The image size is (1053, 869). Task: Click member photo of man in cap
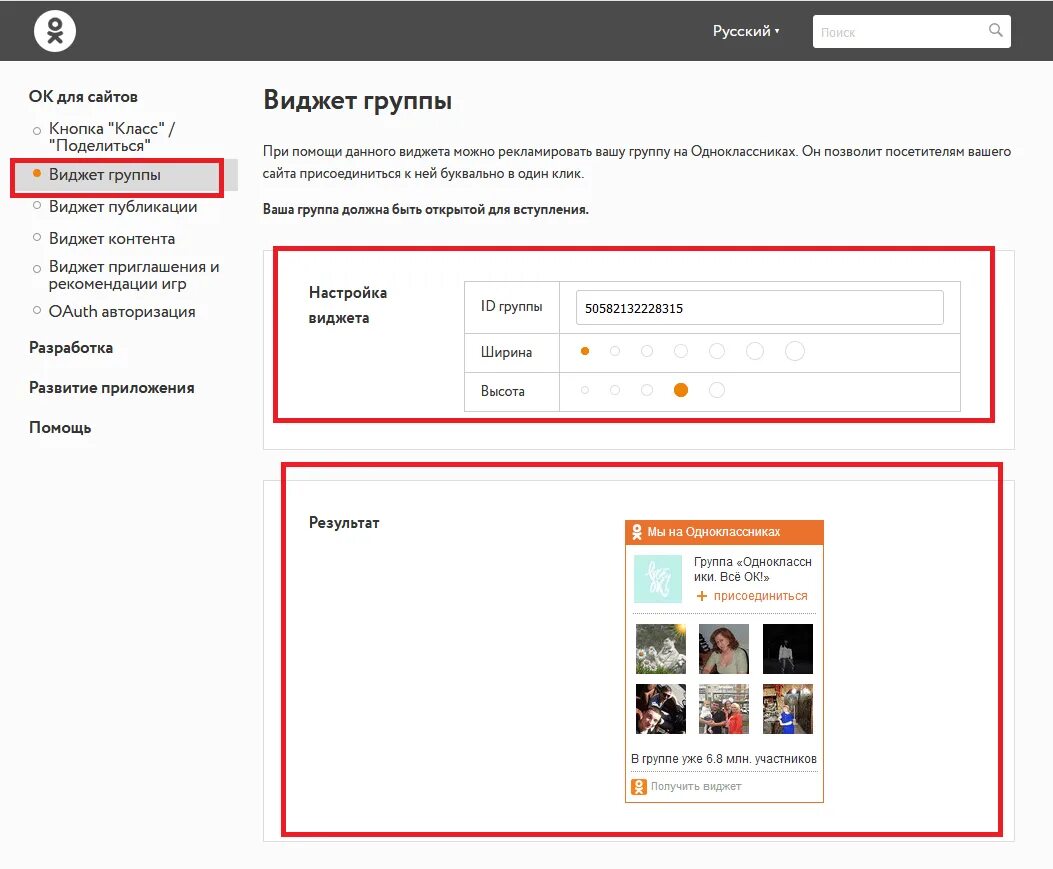click(661, 709)
